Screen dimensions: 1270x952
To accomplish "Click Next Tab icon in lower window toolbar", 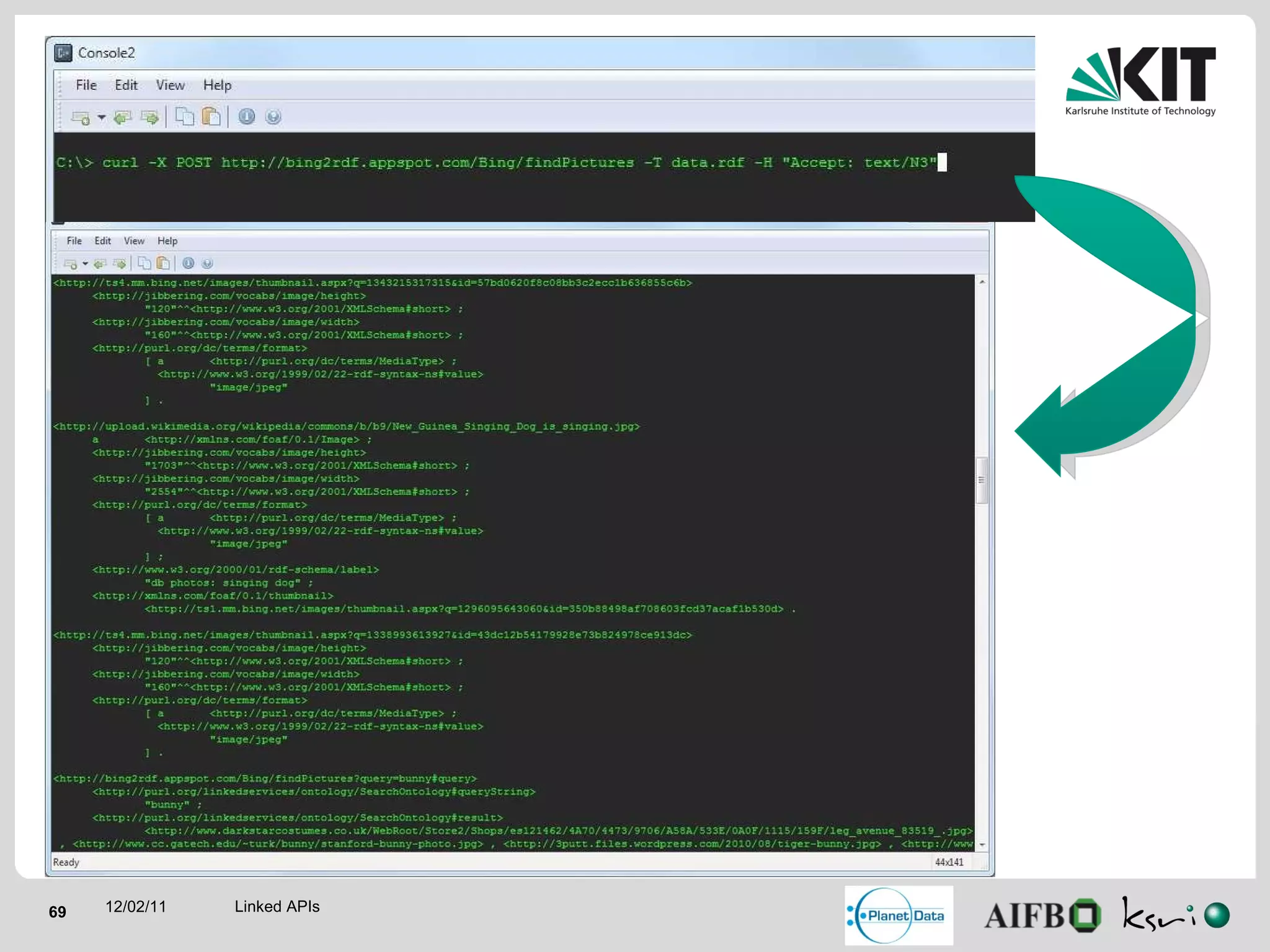I will click(120, 264).
